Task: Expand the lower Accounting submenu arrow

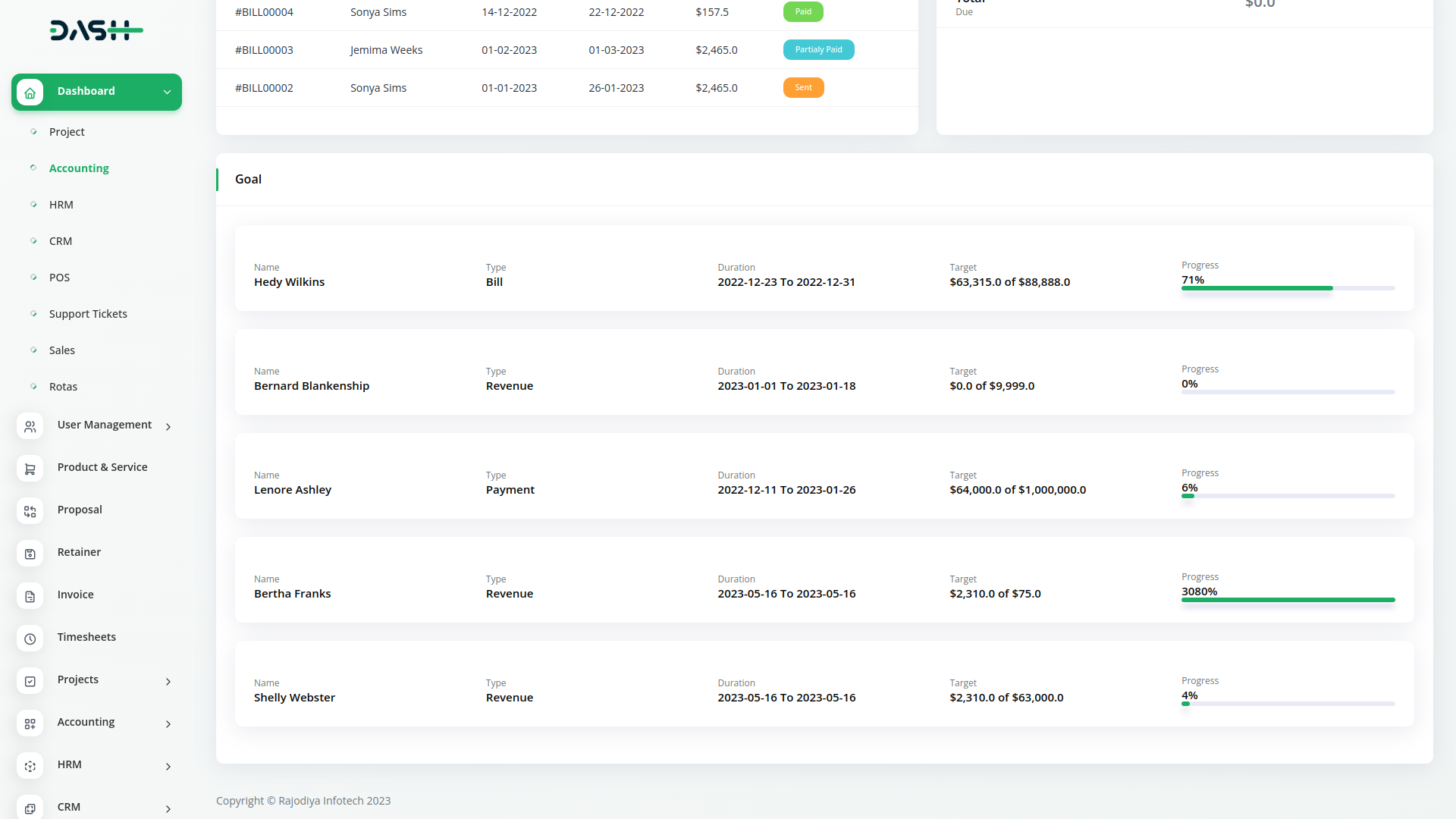Action: pos(168,724)
